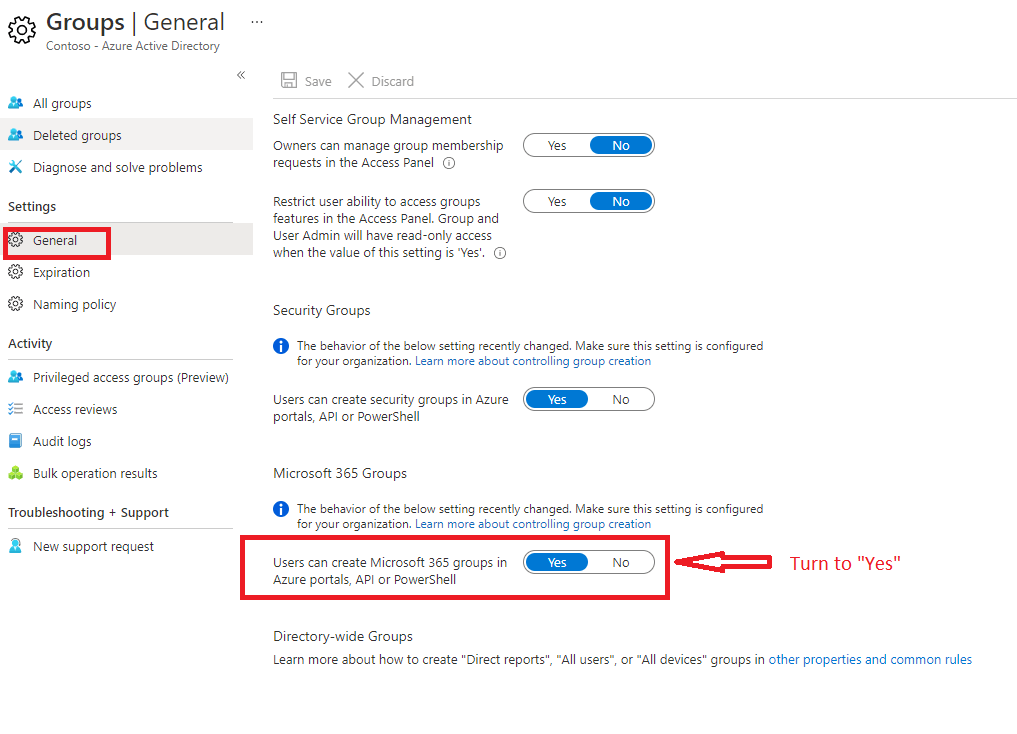Image resolution: width=1017 pixels, height=734 pixels.
Task: Click blue info icon under Security Groups
Action: [281, 346]
